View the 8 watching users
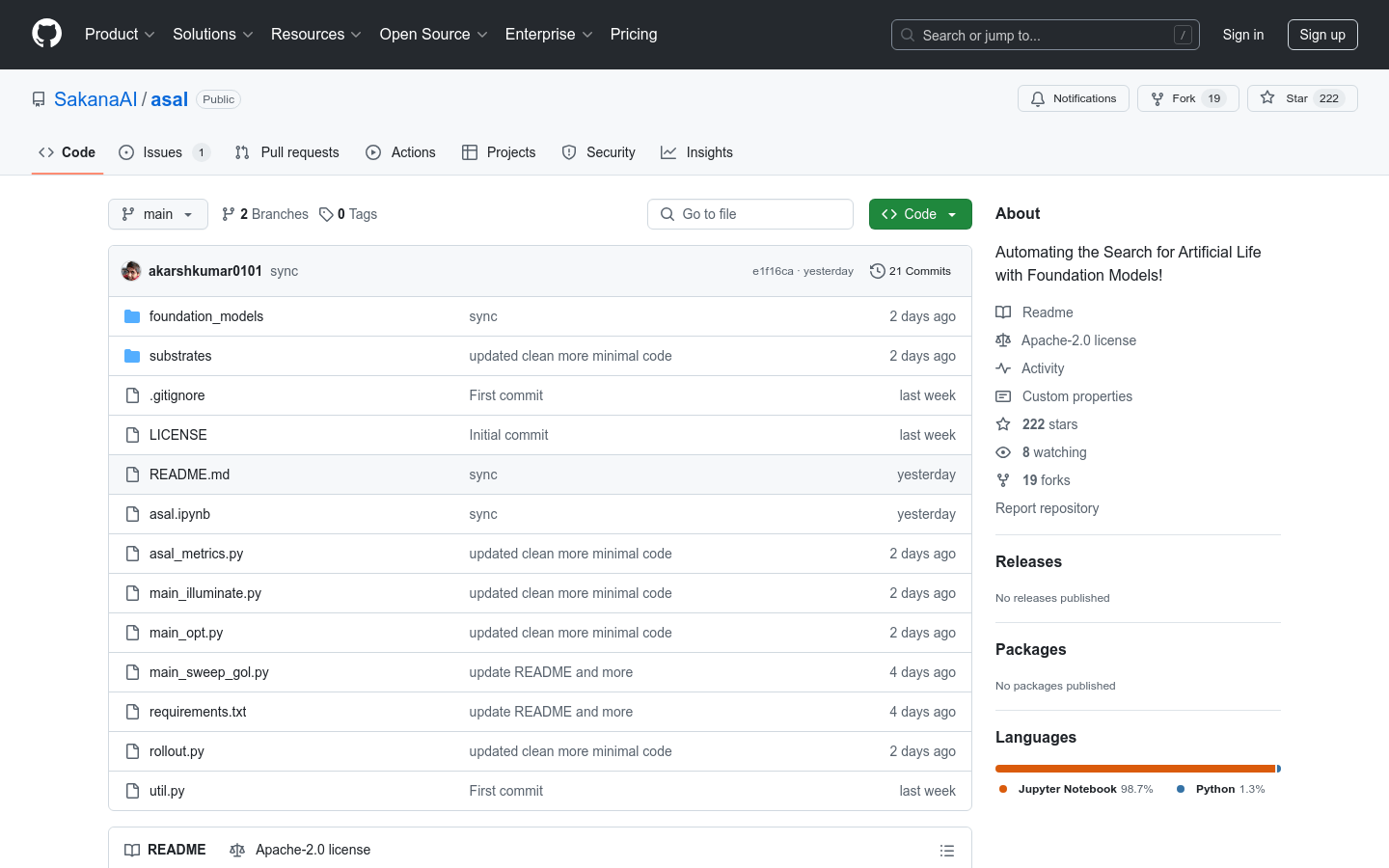 pyautogui.click(x=1041, y=452)
